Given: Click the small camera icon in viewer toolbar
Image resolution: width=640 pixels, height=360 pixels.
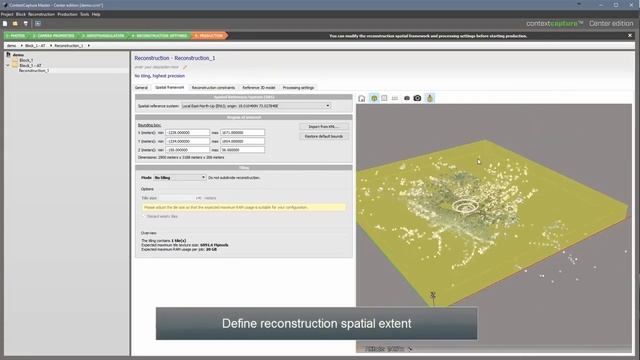Looking at the screenshot, I should (x=407, y=98).
